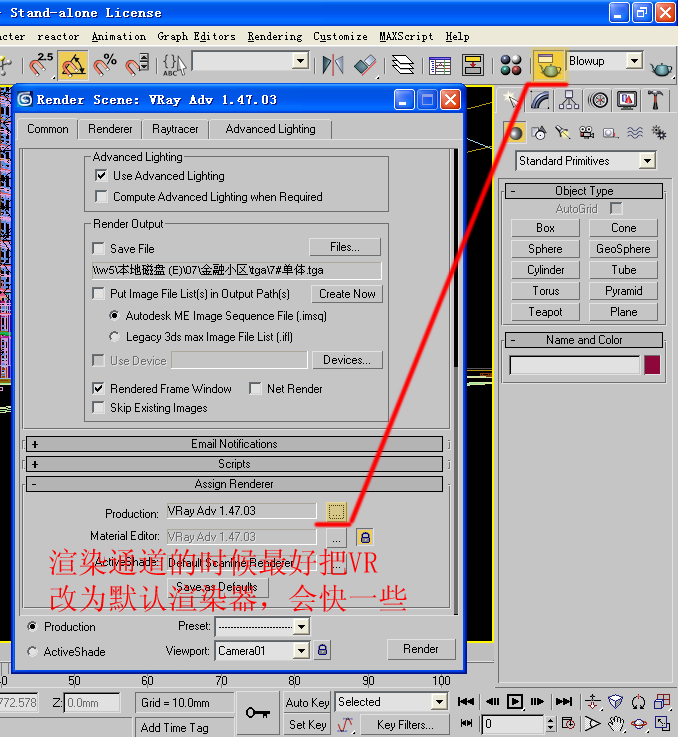Collapse the Assign Renderer rollout
The width and height of the screenshot is (678, 737).
pos(234,484)
